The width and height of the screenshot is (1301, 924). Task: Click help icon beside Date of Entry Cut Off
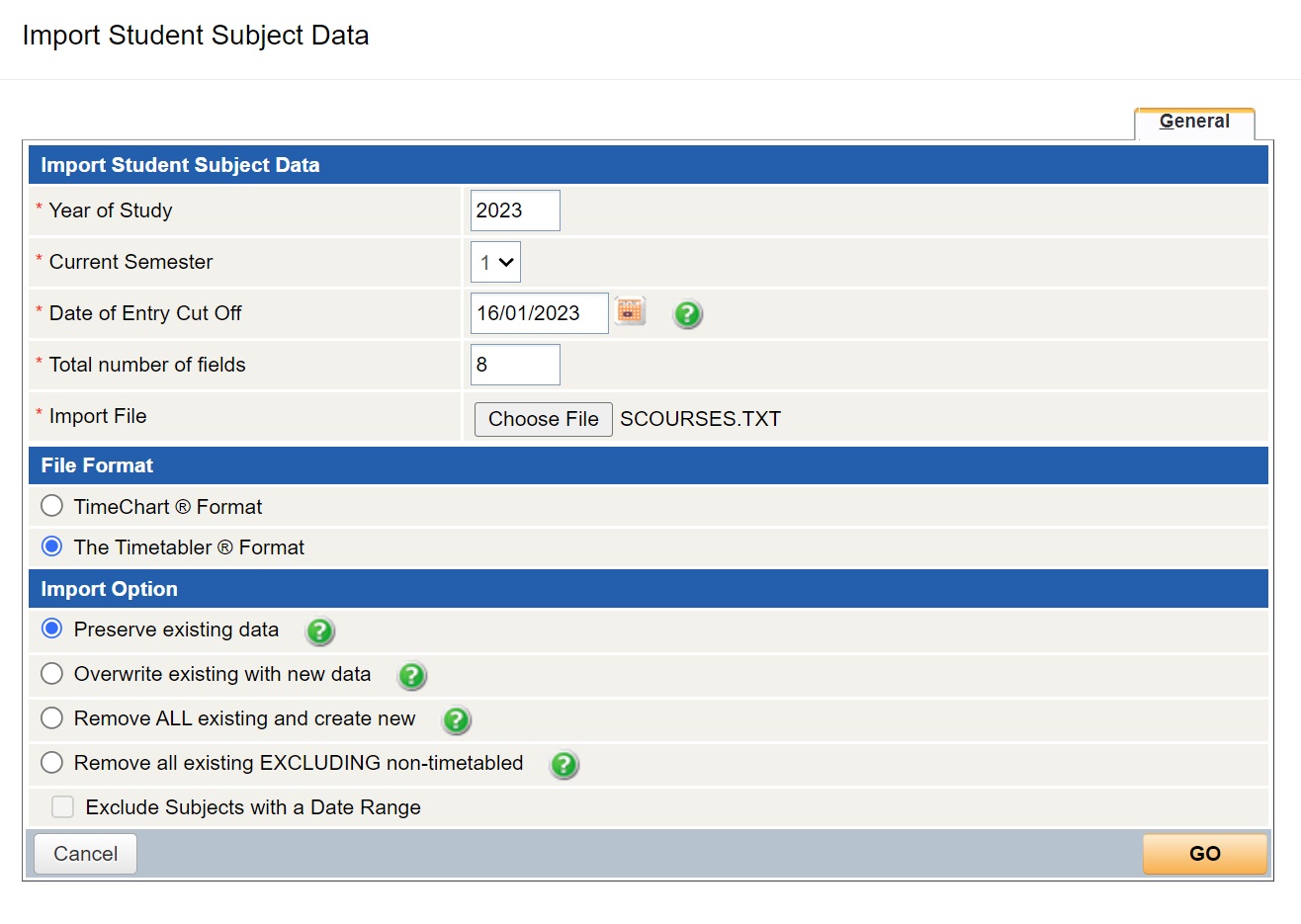tap(687, 314)
